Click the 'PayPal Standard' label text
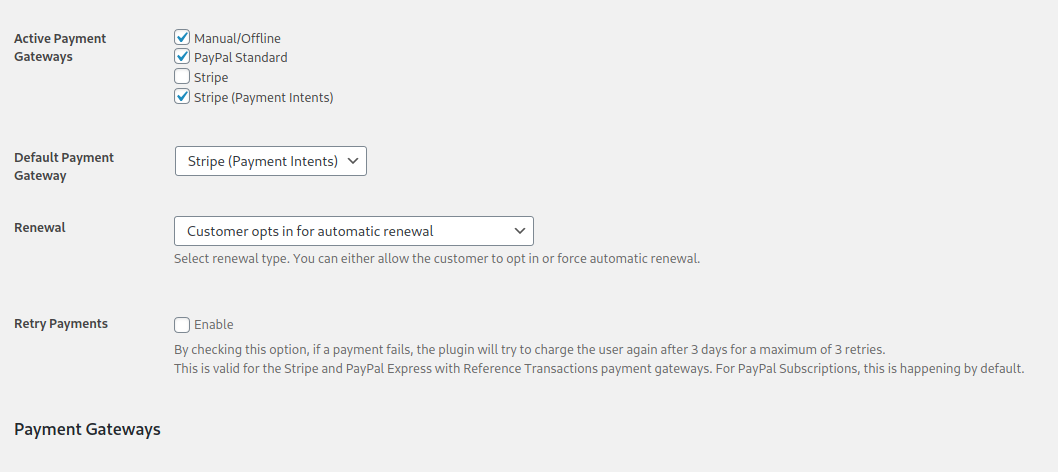The image size is (1058, 472). coord(240,58)
